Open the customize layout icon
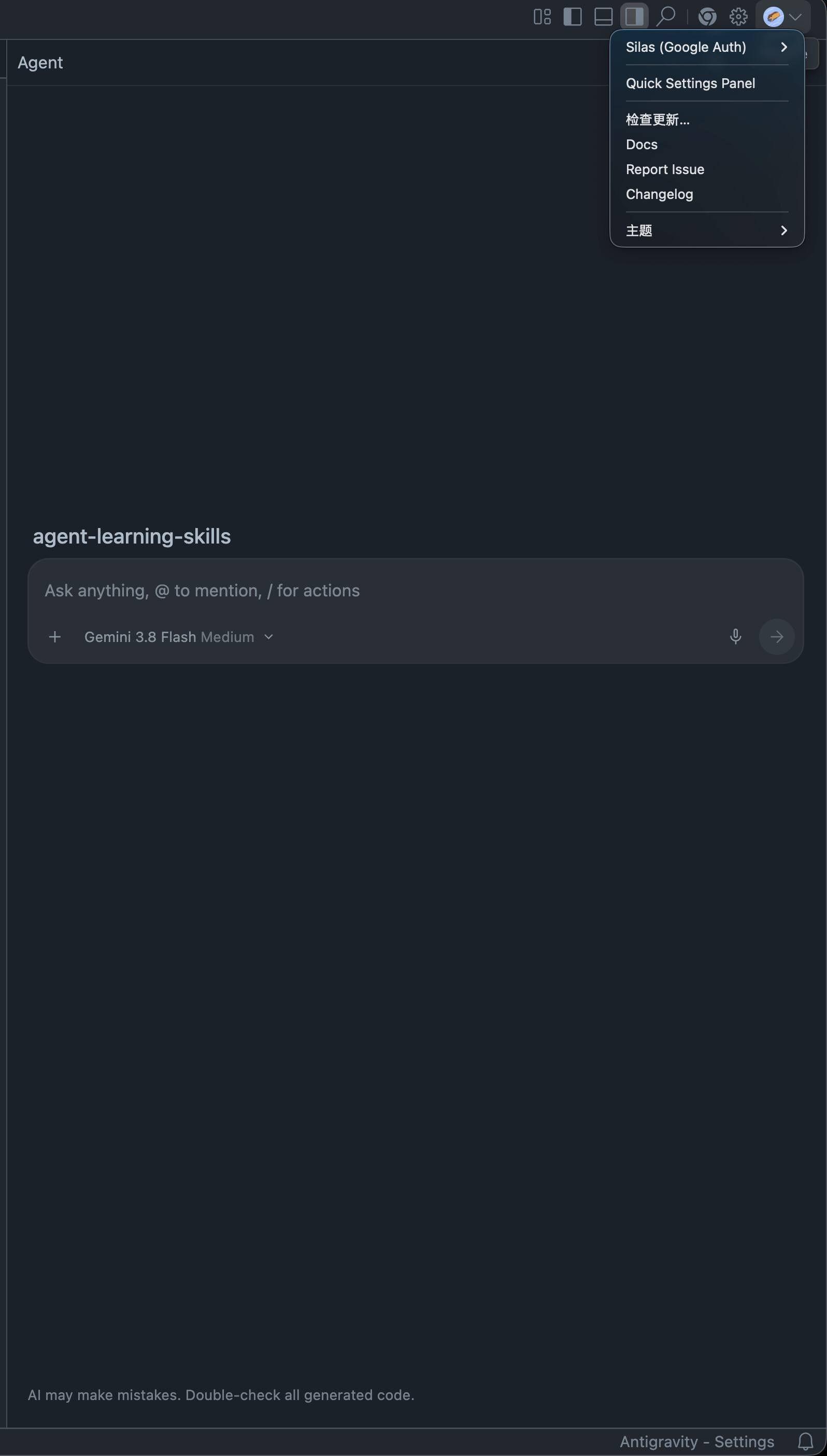Image resolution: width=827 pixels, height=1456 pixels. pyautogui.click(x=543, y=17)
